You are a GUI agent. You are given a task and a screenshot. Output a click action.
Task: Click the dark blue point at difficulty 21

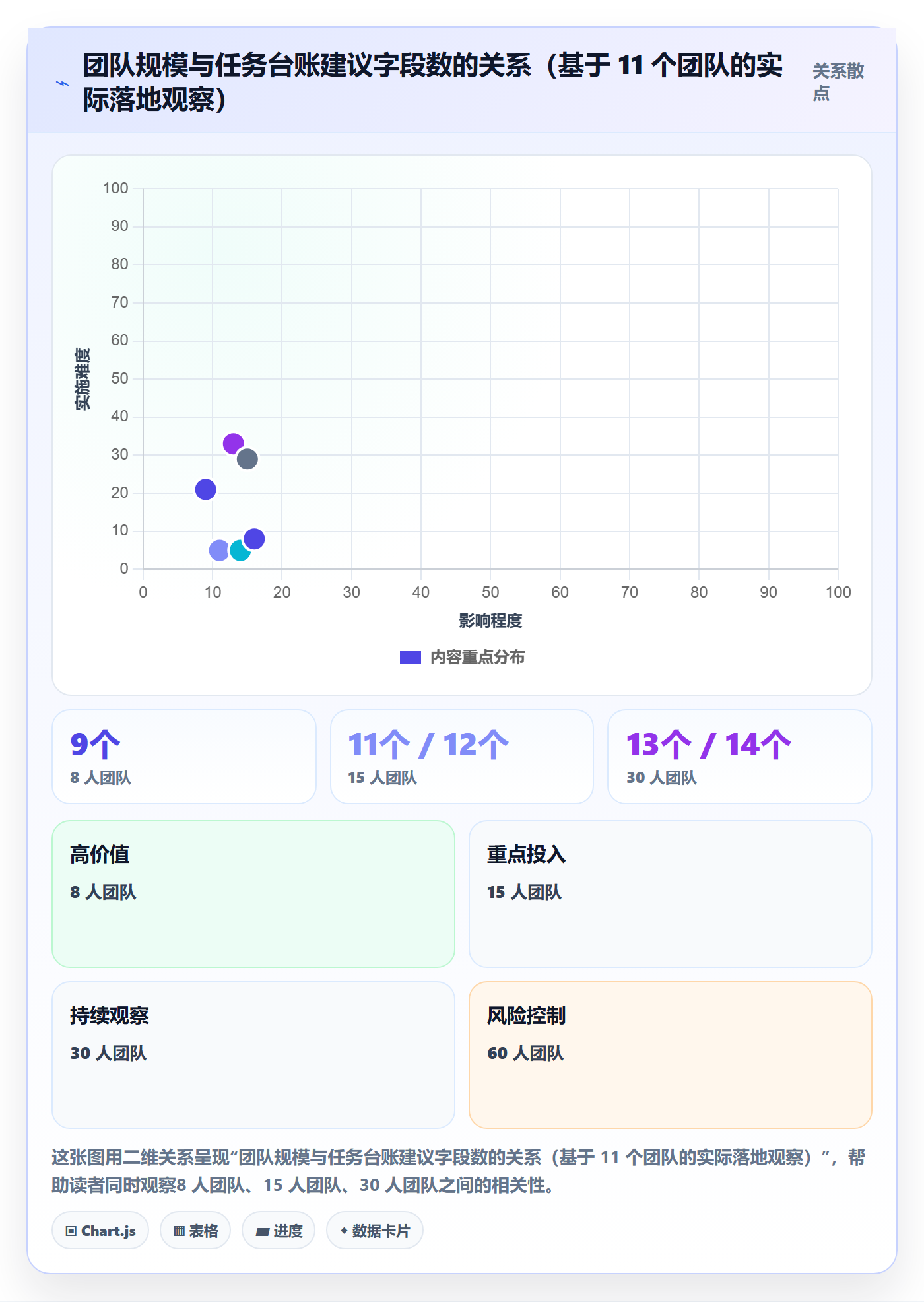(x=205, y=489)
